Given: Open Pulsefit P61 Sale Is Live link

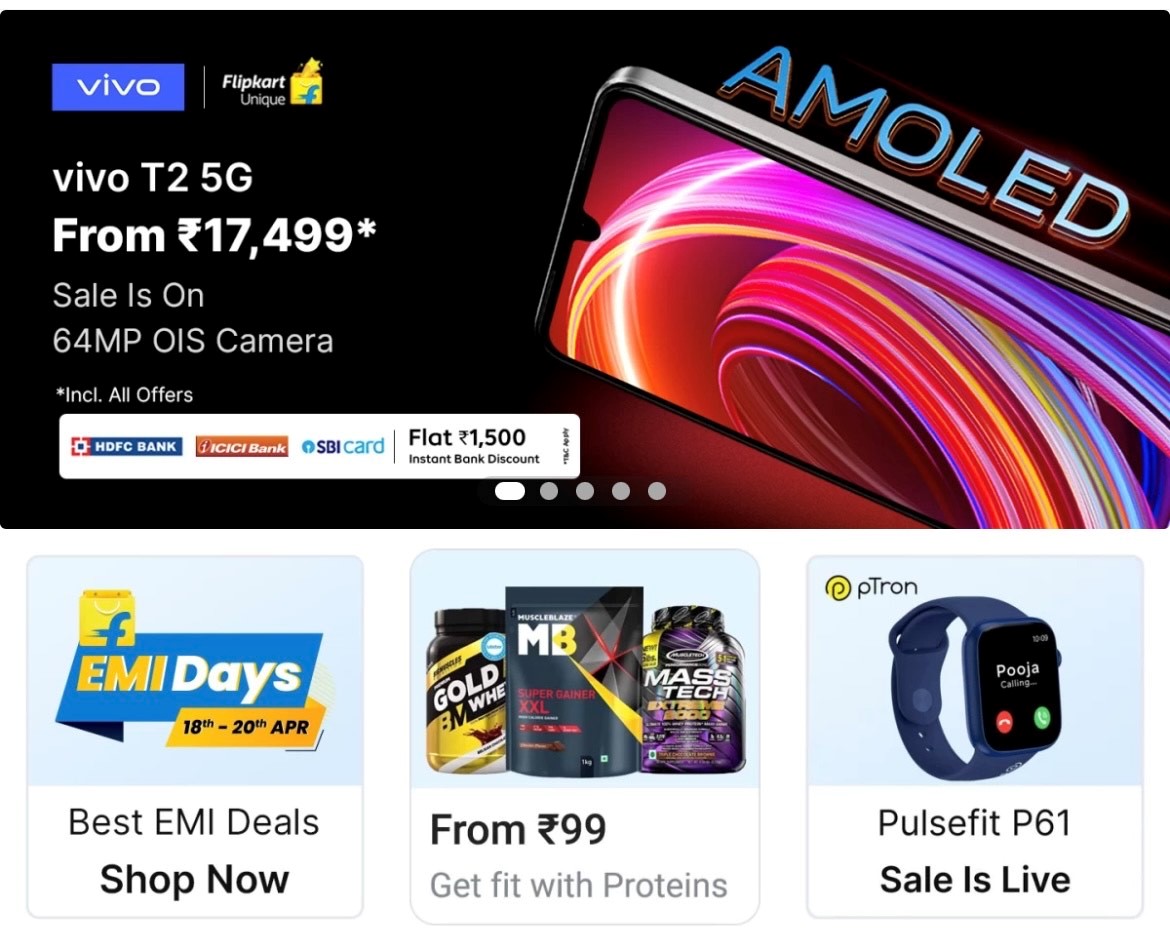Looking at the screenshot, I should pyautogui.click(x=975, y=850).
